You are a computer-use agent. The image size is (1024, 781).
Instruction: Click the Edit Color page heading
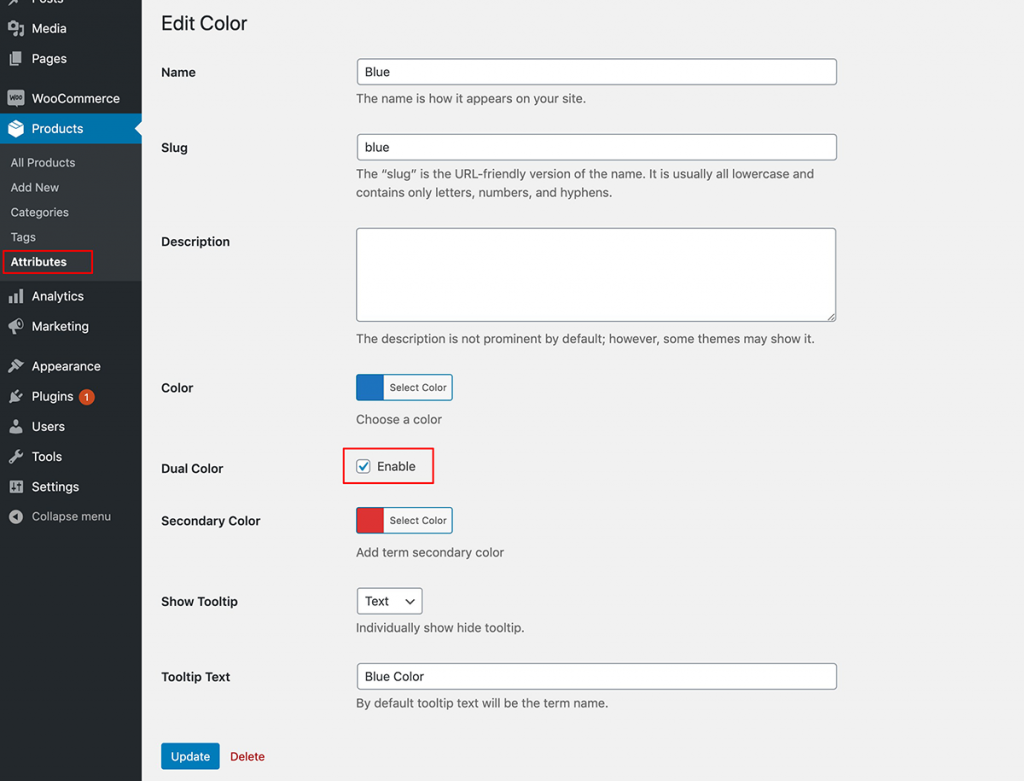[204, 24]
